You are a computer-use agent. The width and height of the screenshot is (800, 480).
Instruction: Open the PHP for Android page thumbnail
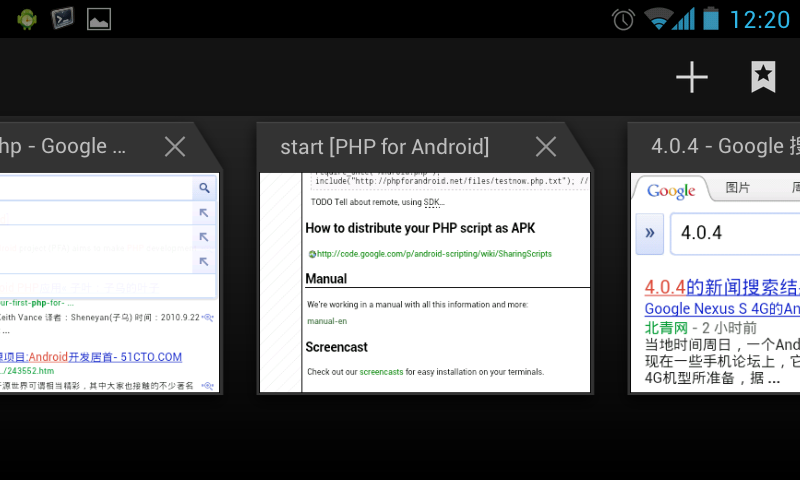pyautogui.click(x=425, y=283)
